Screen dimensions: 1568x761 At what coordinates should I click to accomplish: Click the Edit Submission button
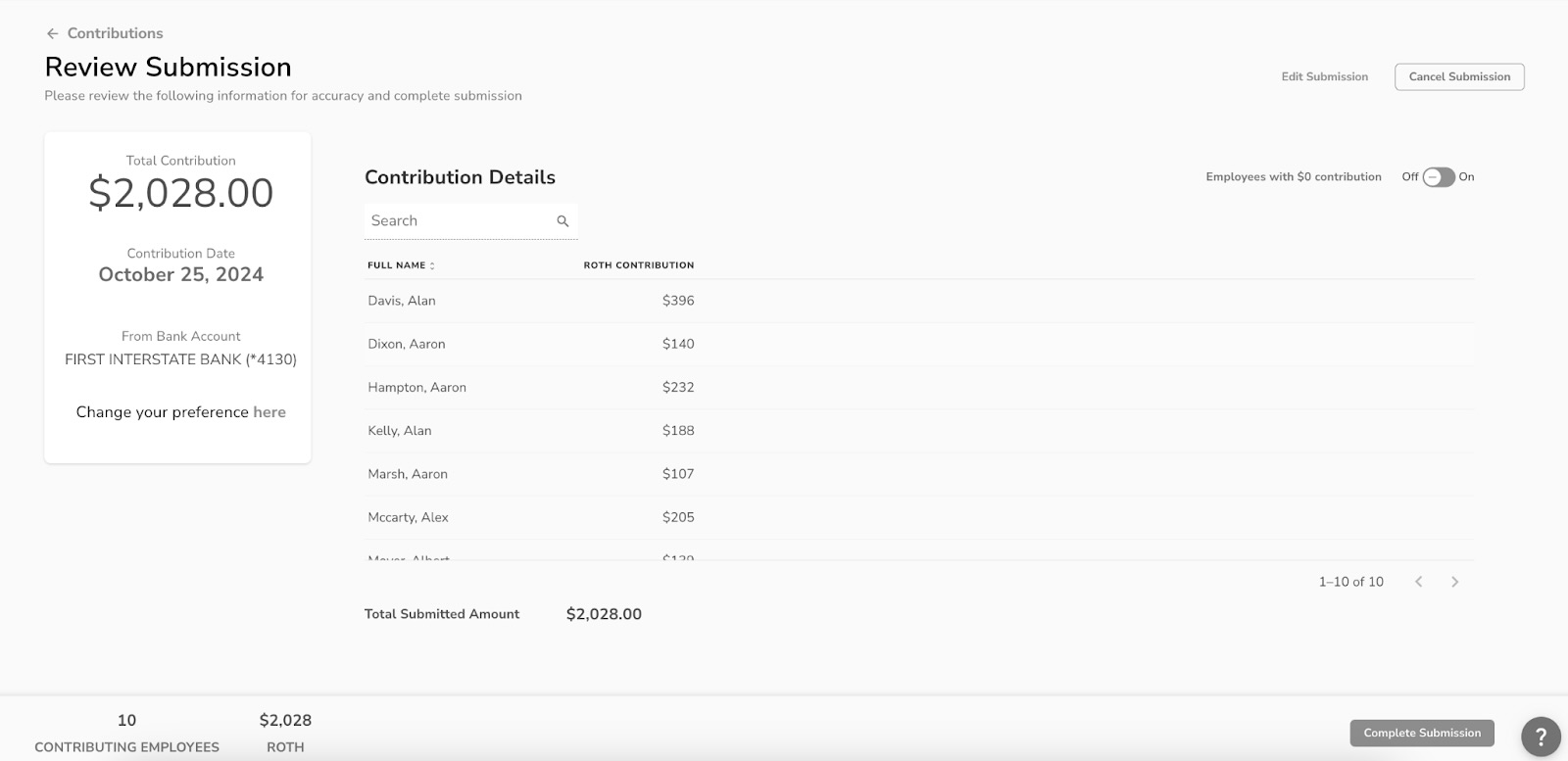[x=1324, y=76]
